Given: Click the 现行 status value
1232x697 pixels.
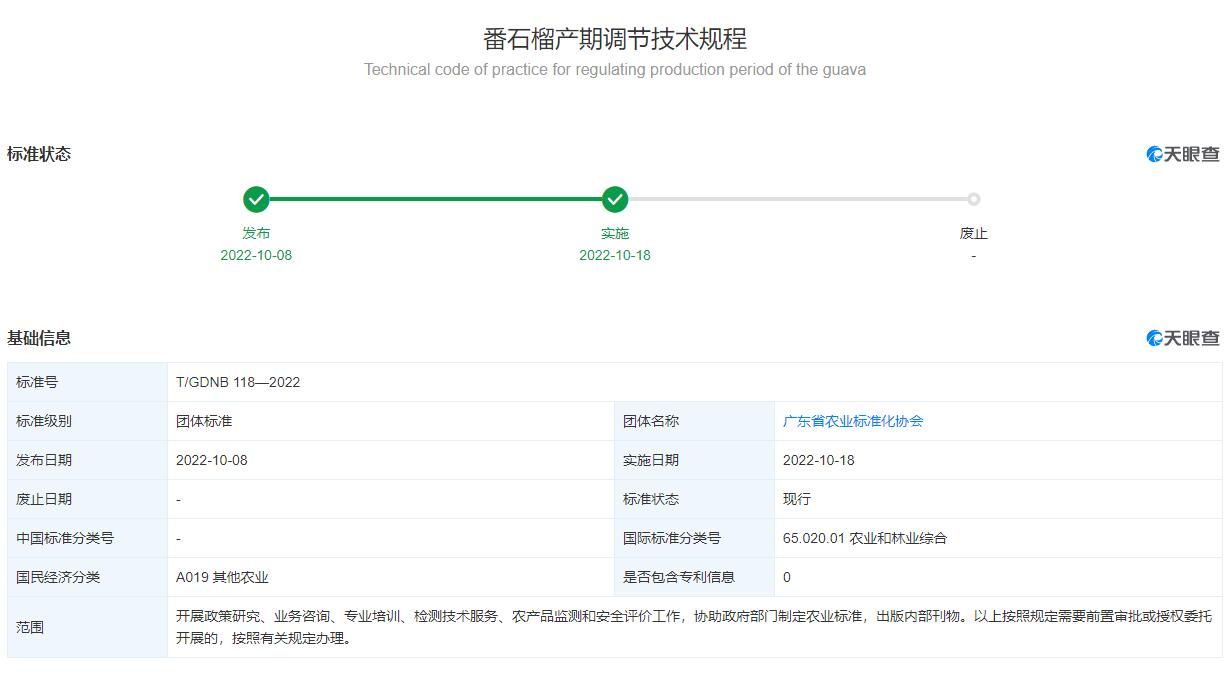Looking at the screenshot, I should tap(797, 499).
